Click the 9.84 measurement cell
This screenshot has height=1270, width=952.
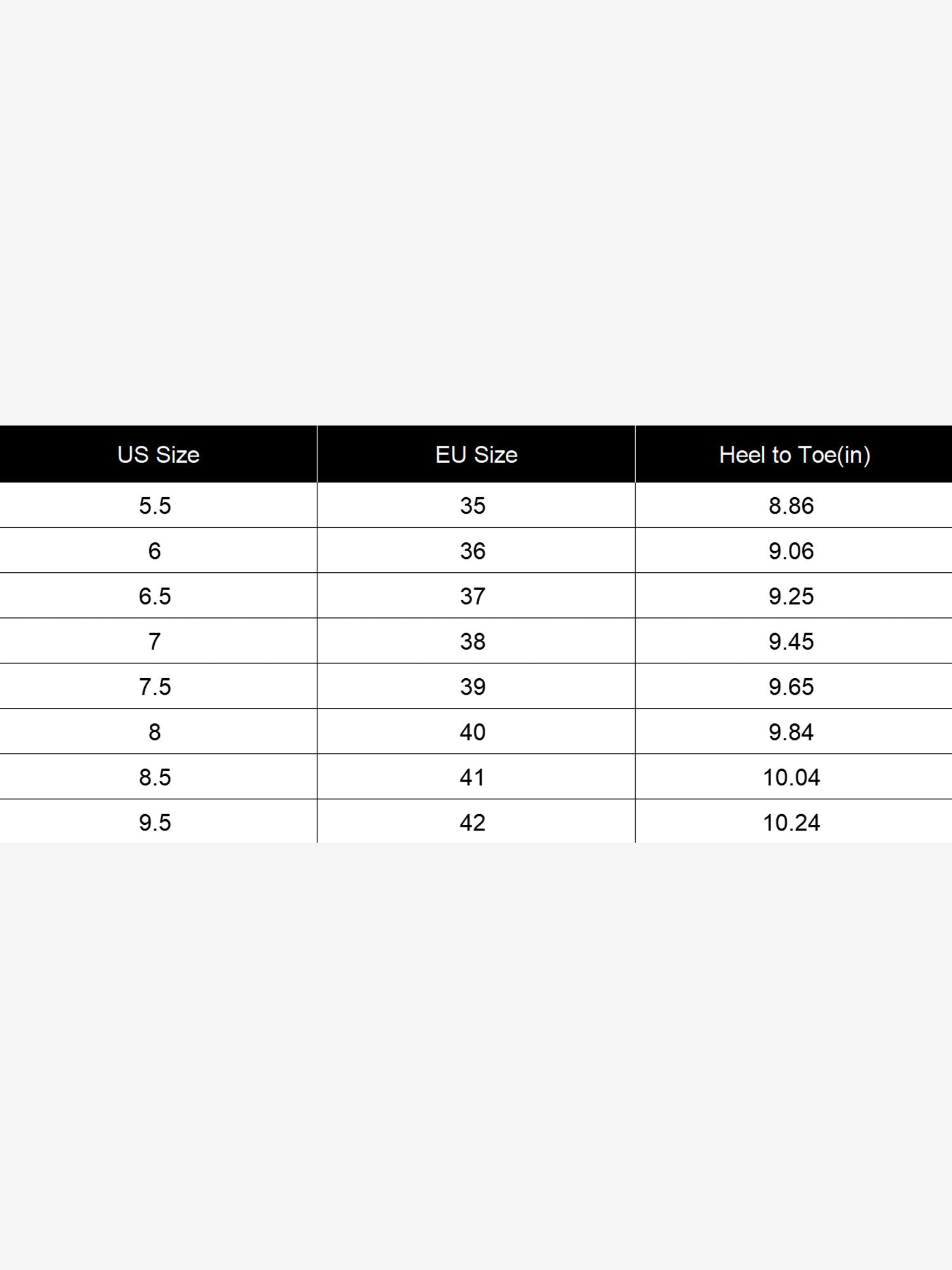click(794, 732)
